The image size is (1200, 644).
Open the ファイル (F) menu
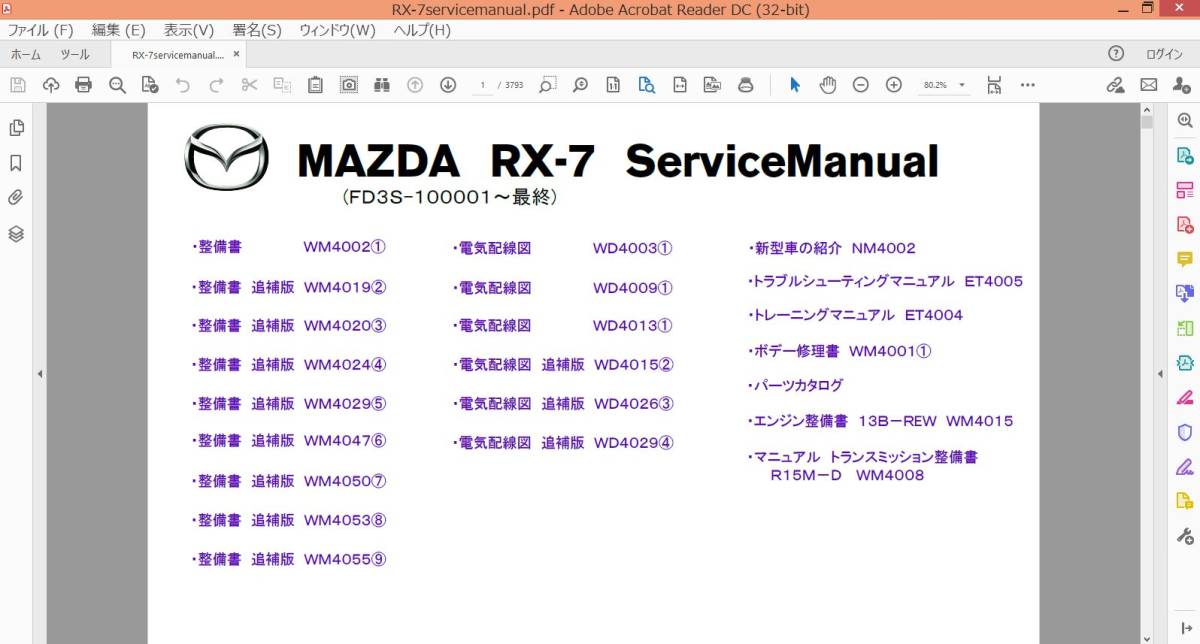pyautogui.click(x=40, y=30)
